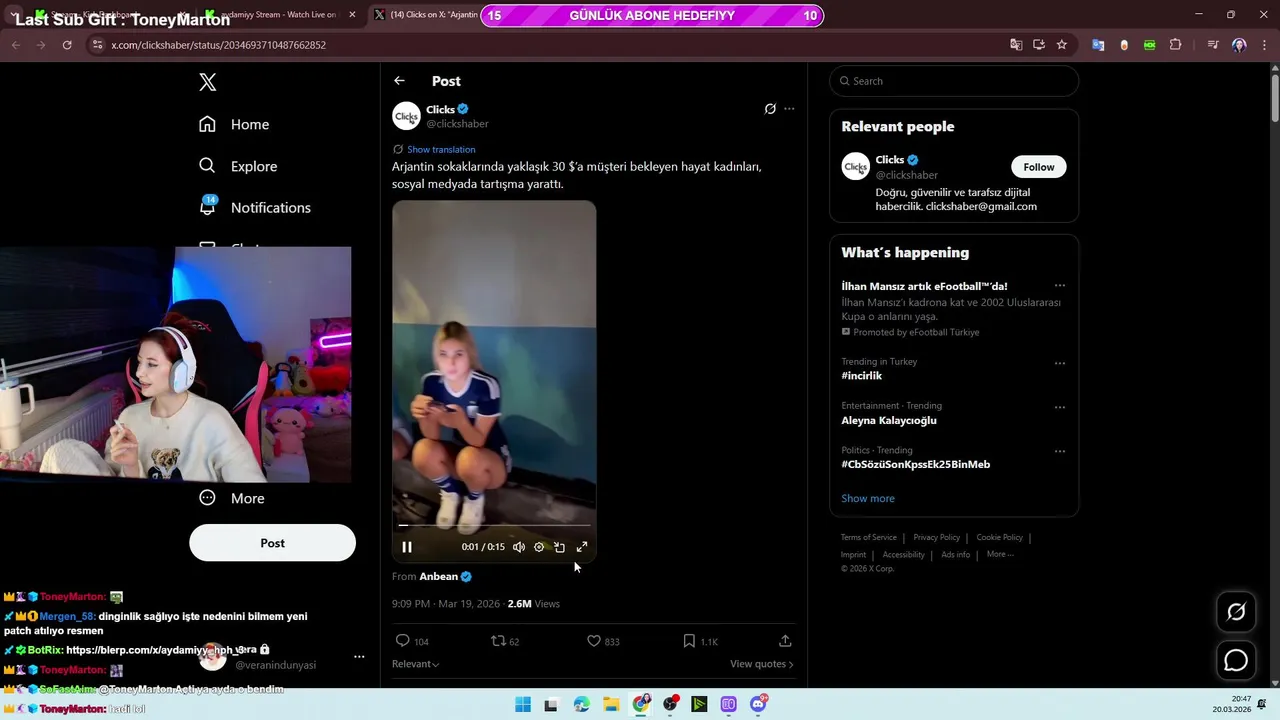Open the Accessibility footer link
Image resolution: width=1280 pixels, height=720 pixels.
904,555
